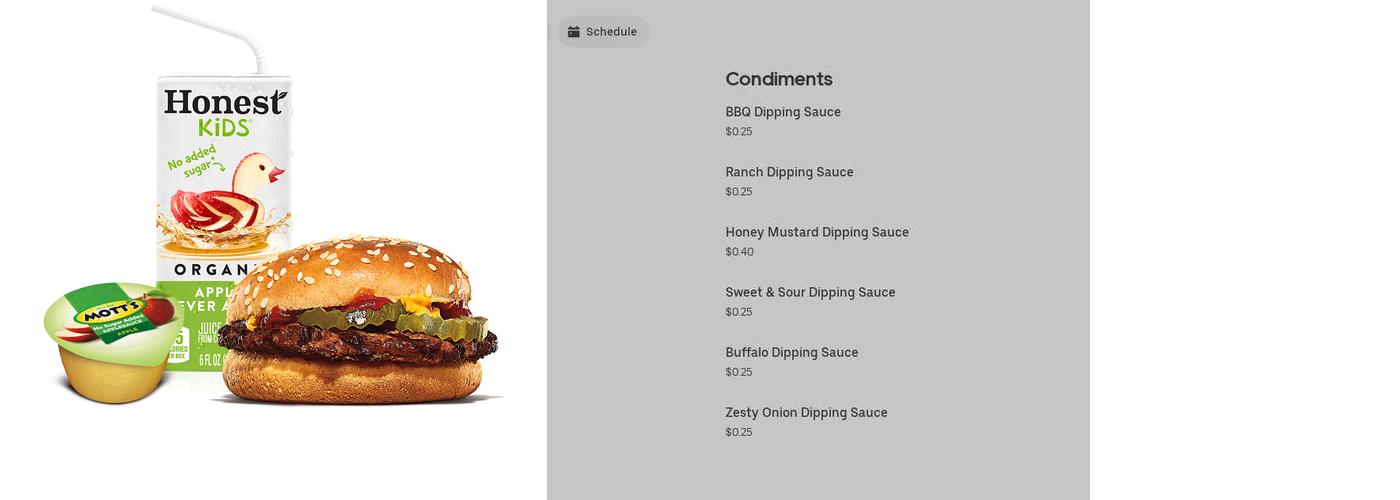The width and height of the screenshot is (1400, 500).
Task: Click the price under Zesty Onion sauce
Action: coord(739,432)
